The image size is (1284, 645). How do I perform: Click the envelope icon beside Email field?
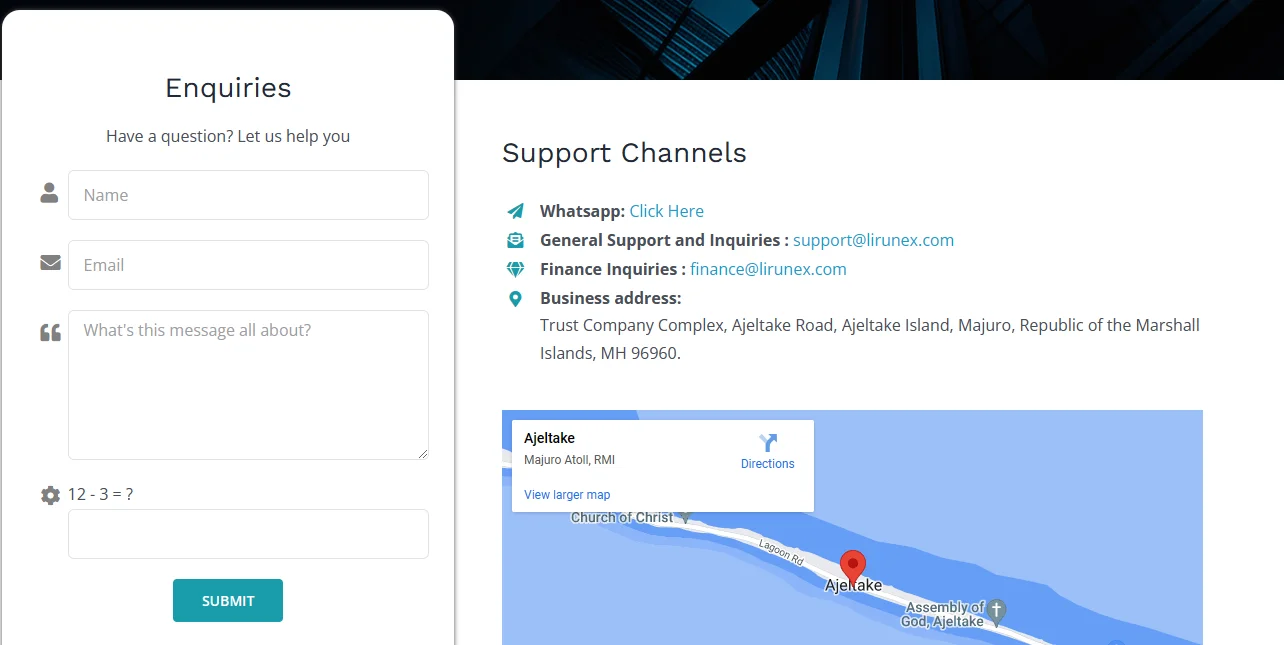tap(50, 263)
